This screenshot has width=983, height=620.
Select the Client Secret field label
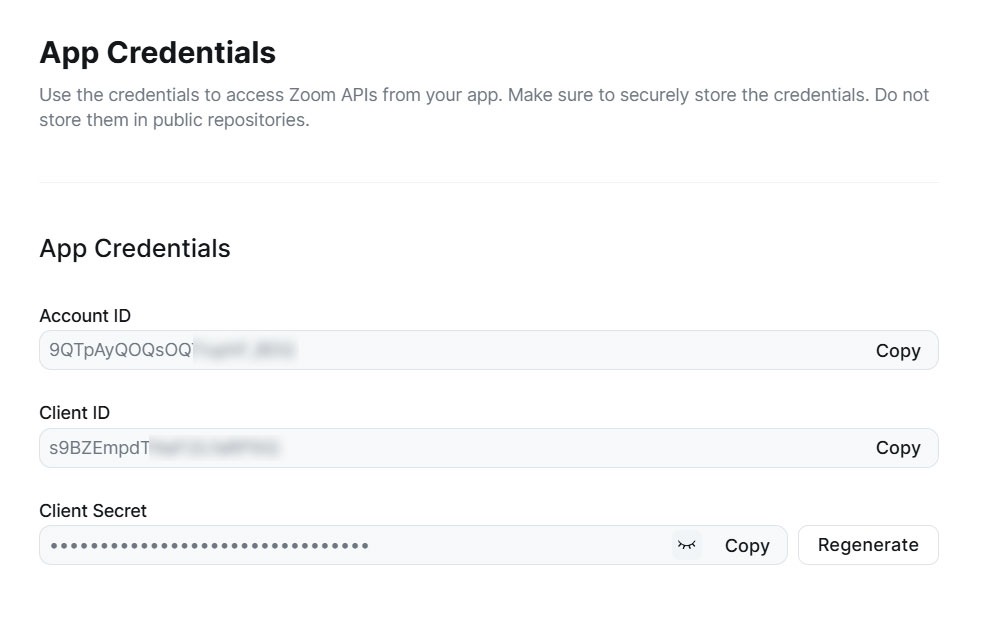click(93, 510)
